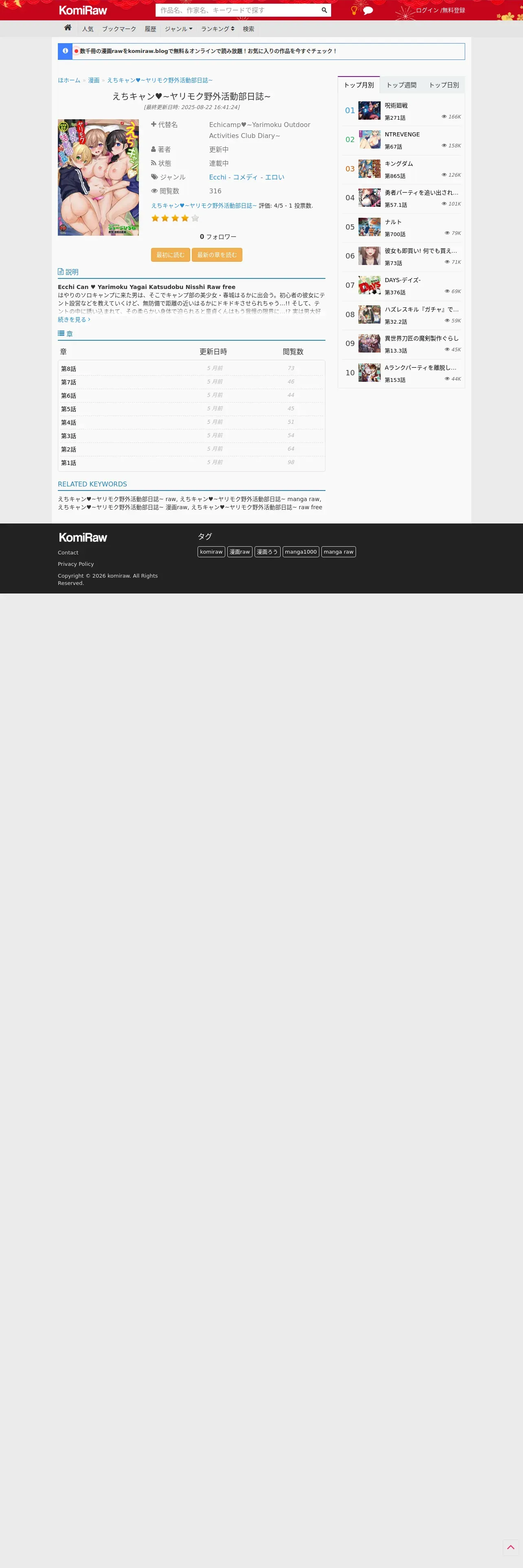The image size is (523, 1568).
Task: Open the 履歴 menu item
Action: 150,29
